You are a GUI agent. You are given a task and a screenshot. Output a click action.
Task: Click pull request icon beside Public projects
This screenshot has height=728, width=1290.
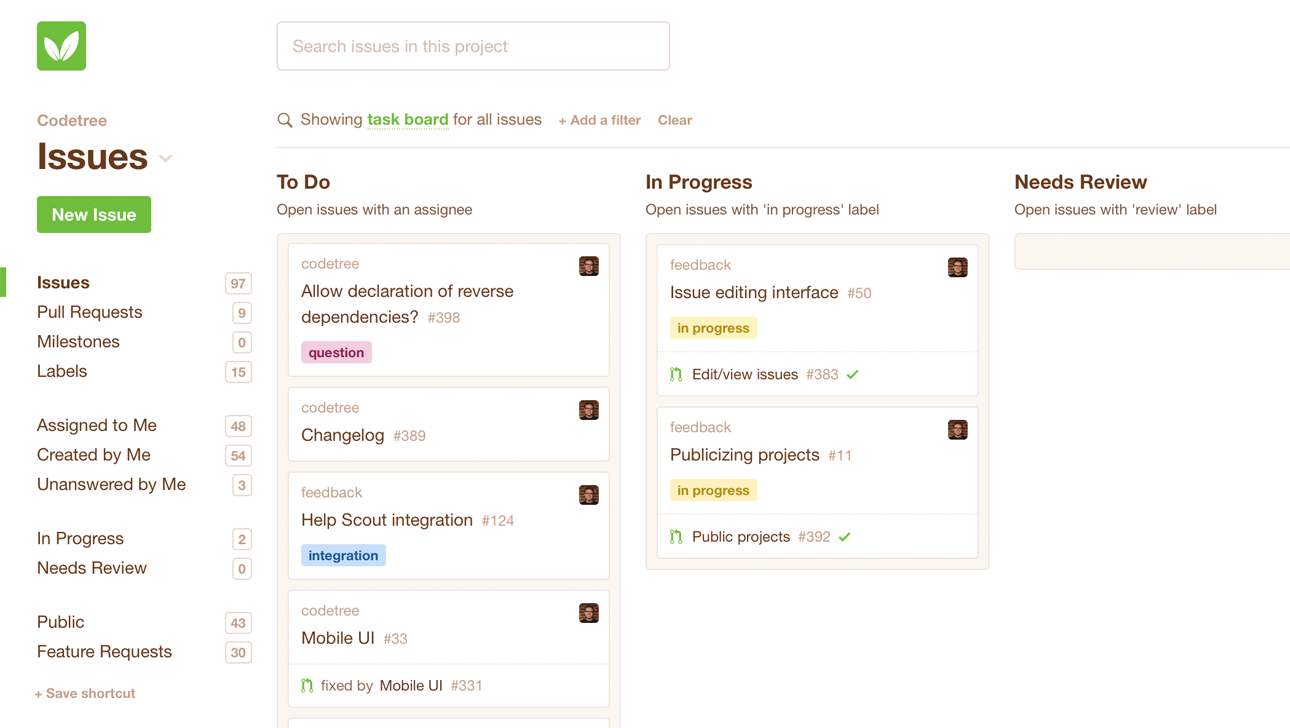coord(676,537)
